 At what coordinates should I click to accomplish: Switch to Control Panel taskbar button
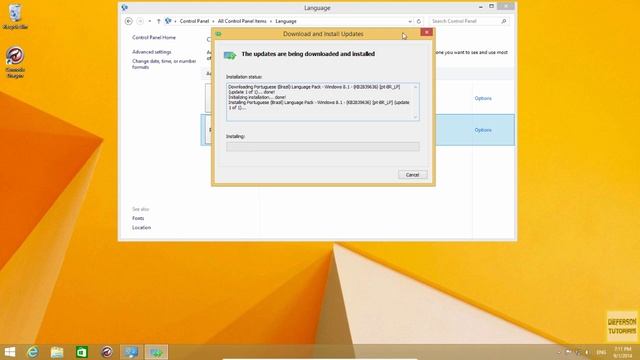point(131,352)
